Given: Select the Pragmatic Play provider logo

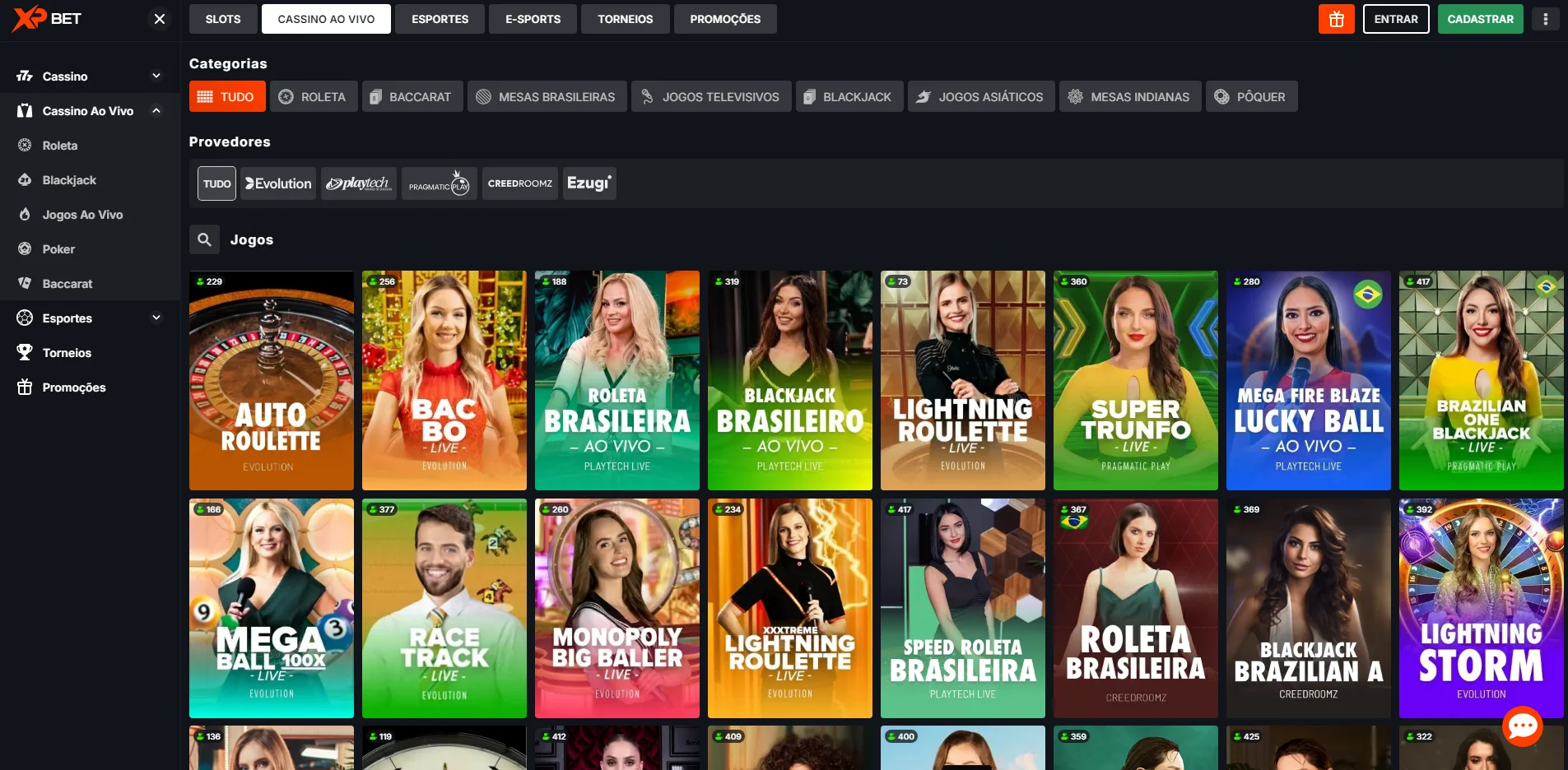Looking at the screenshot, I should 439,183.
